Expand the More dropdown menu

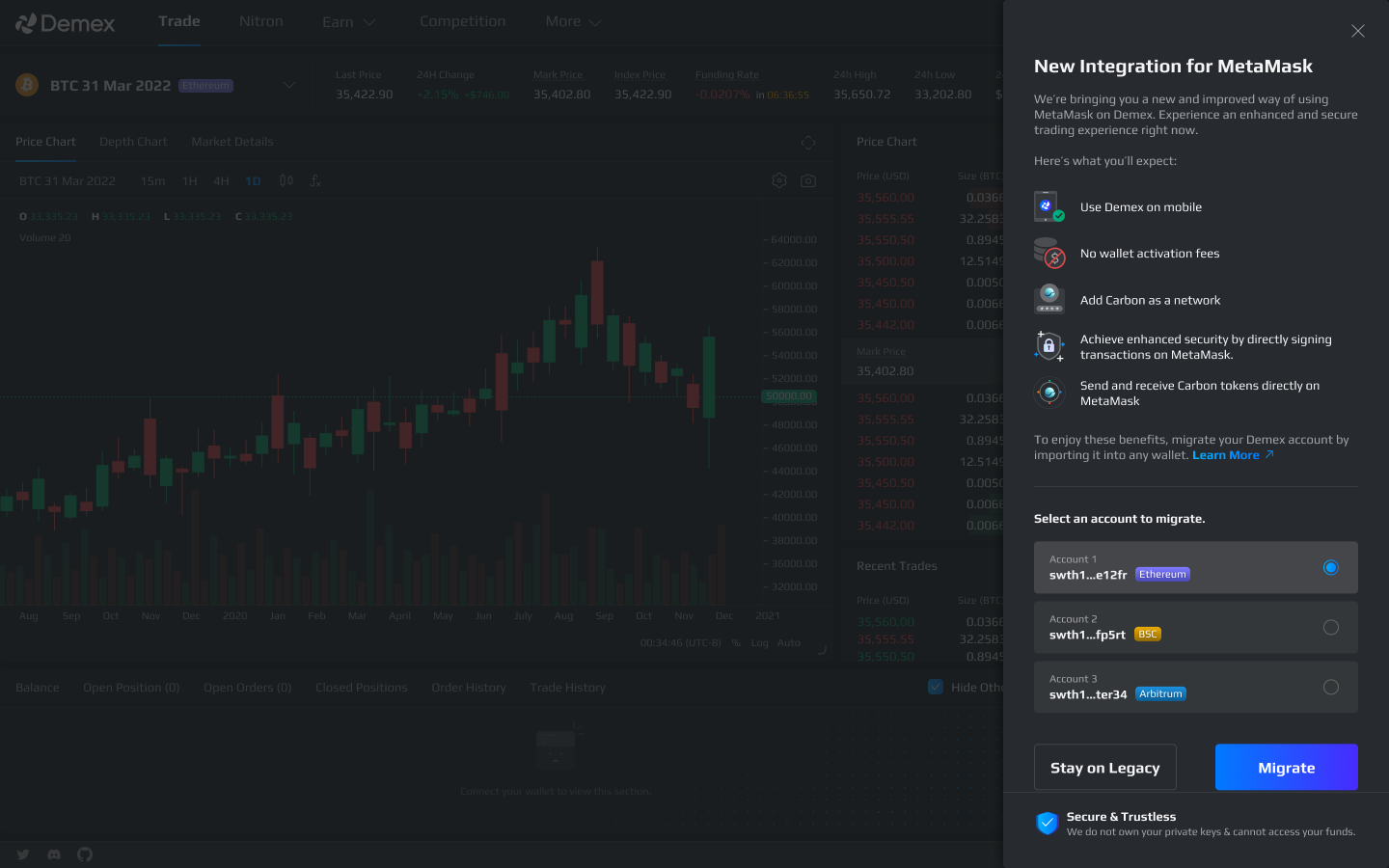point(573,22)
